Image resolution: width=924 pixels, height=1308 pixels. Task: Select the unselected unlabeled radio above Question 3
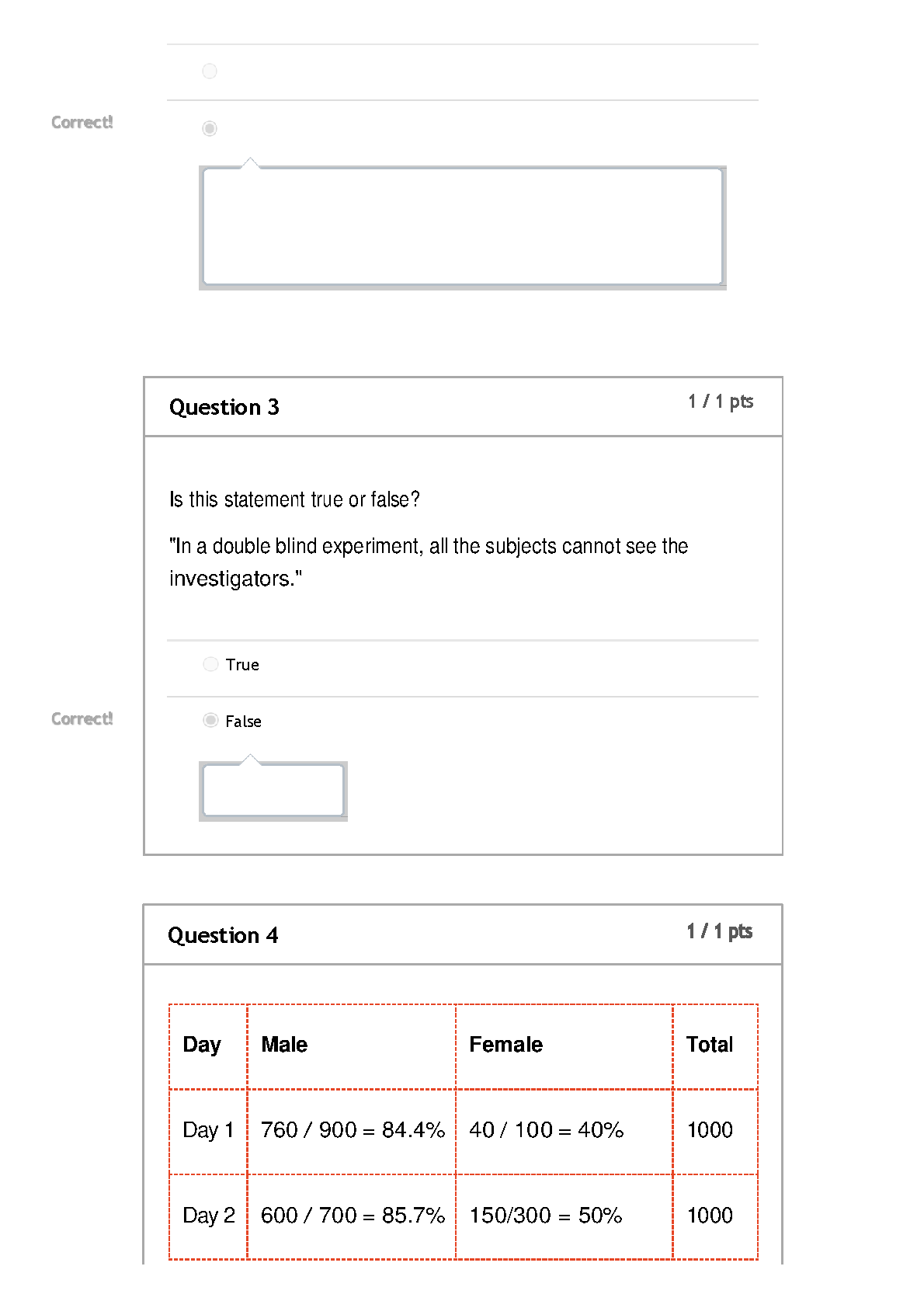pos(210,71)
